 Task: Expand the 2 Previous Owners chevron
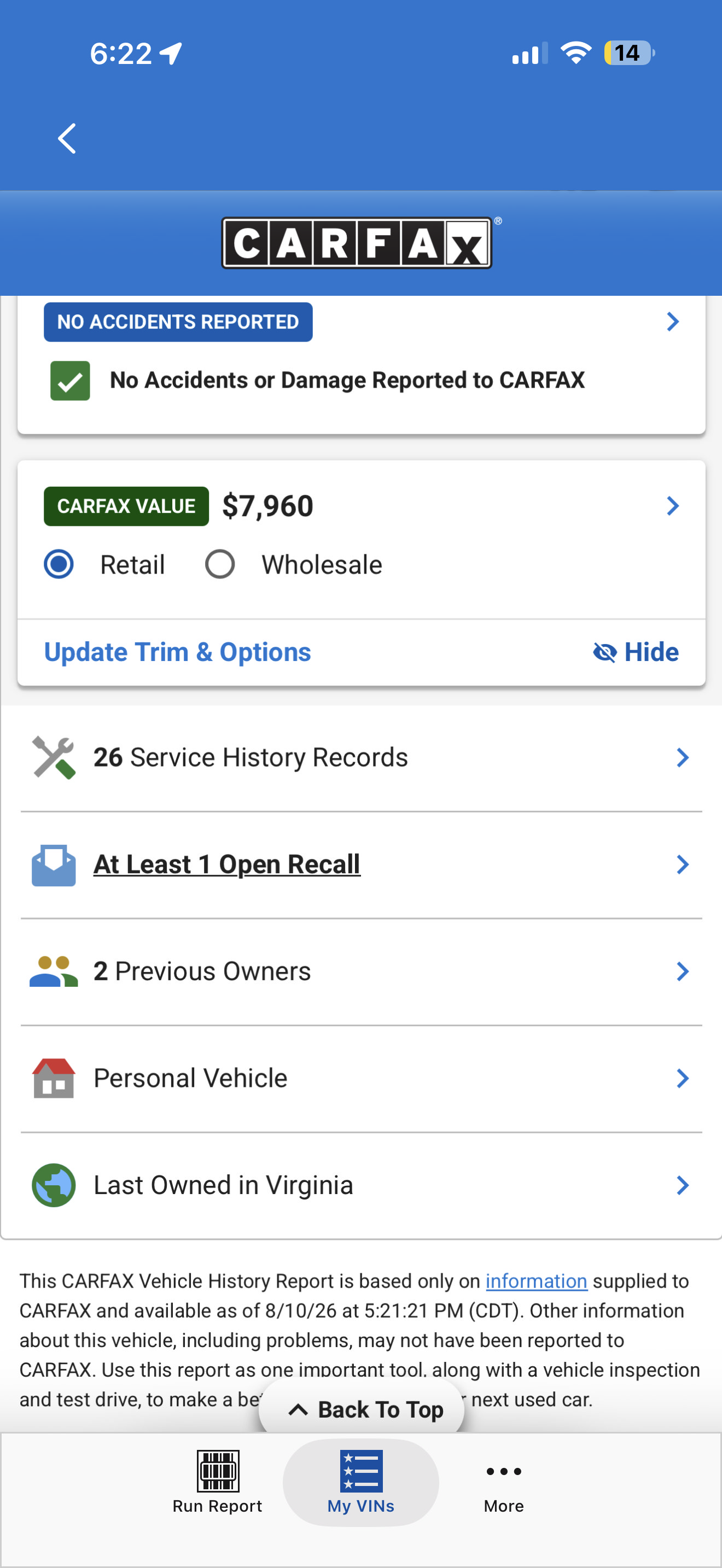click(x=683, y=972)
